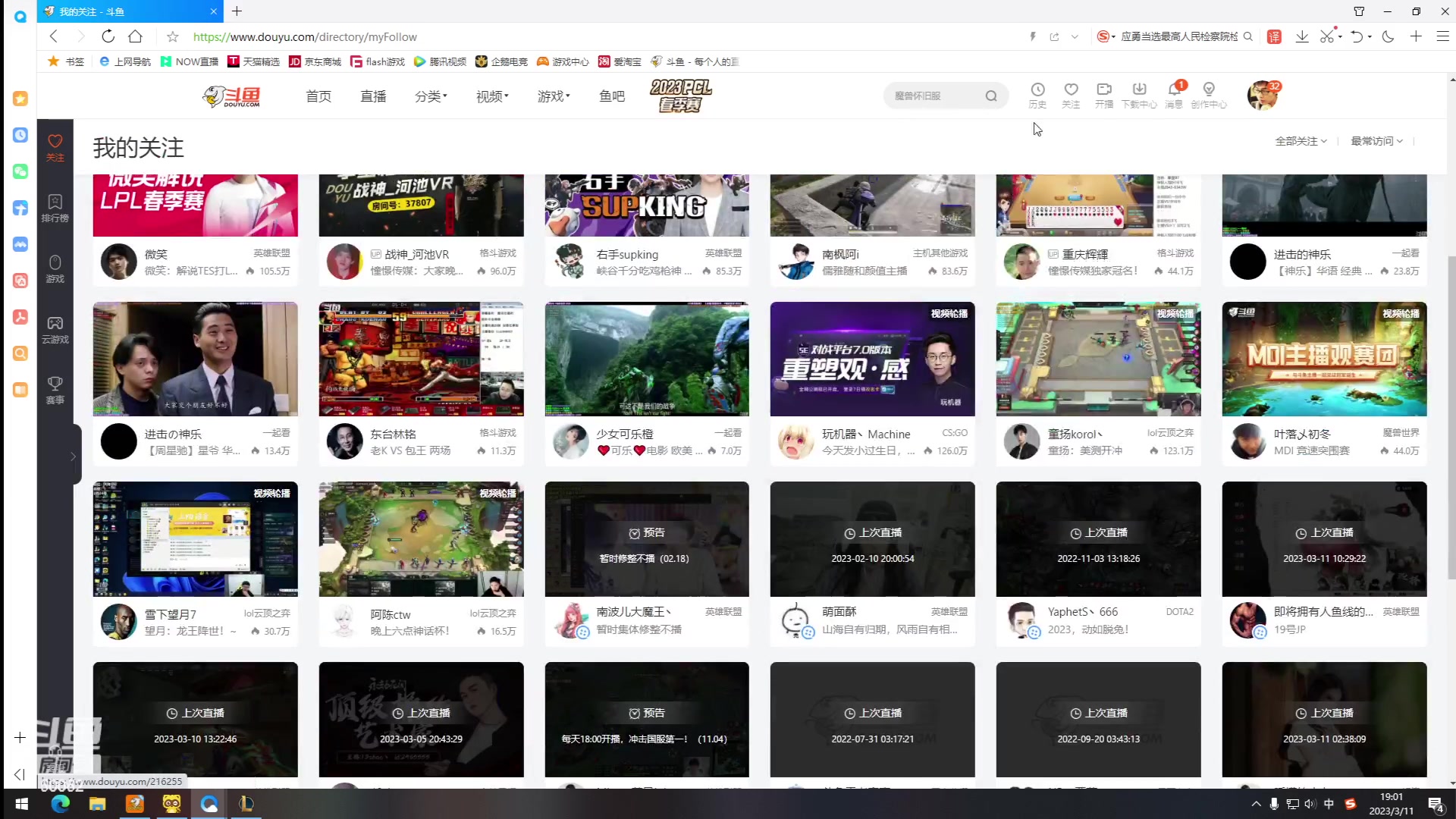Open the browser hamburger menu

(x=1443, y=36)
